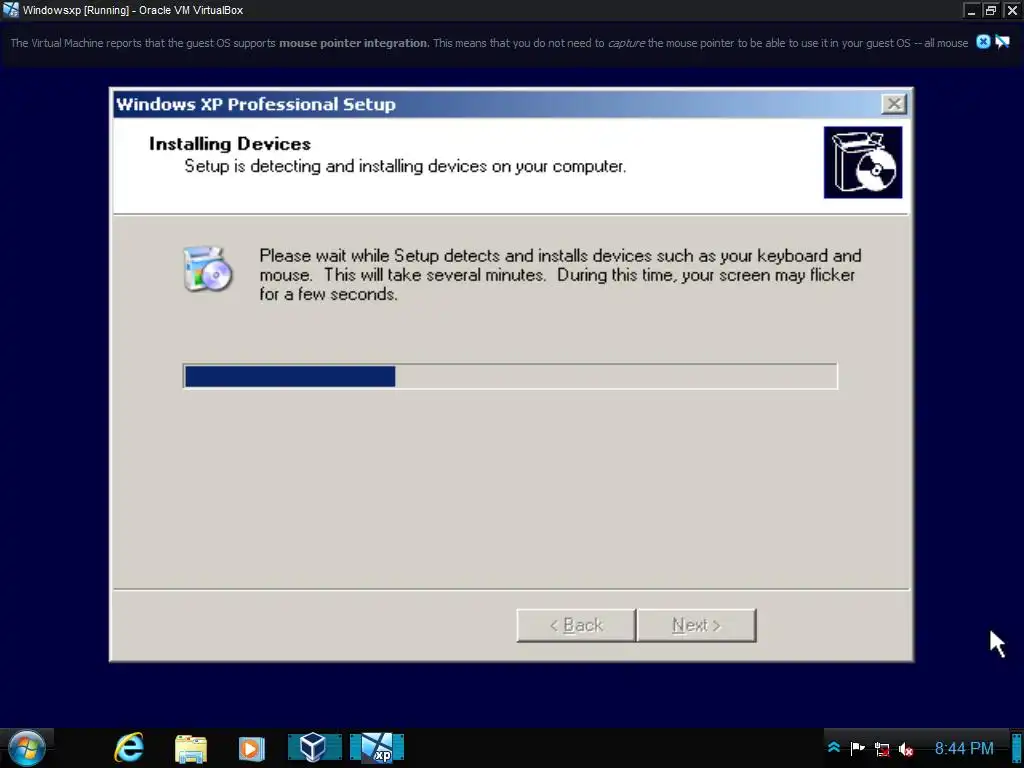Minimize the VirtualBox window
The height and width of the screenshot is (768, 1024).
971,10
